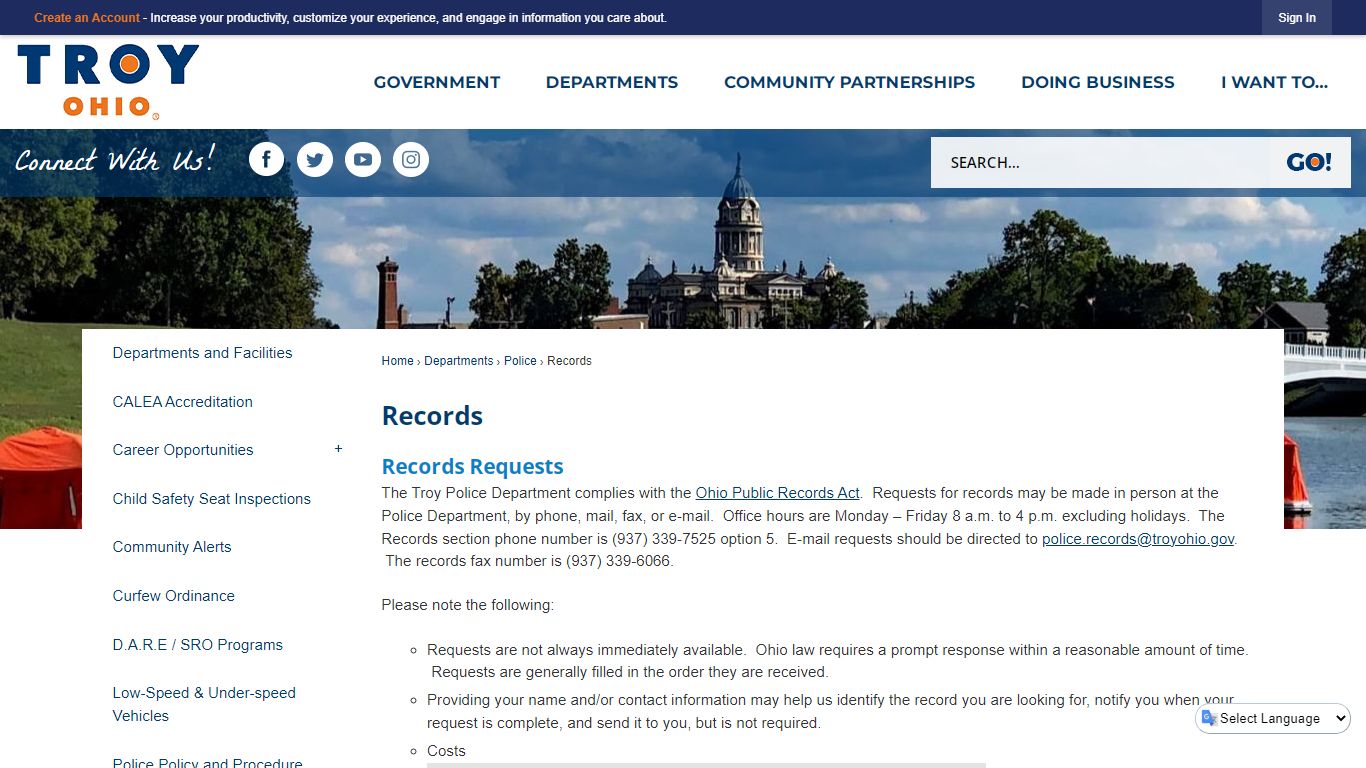Click the Google Translate icon

point(1209,718)
